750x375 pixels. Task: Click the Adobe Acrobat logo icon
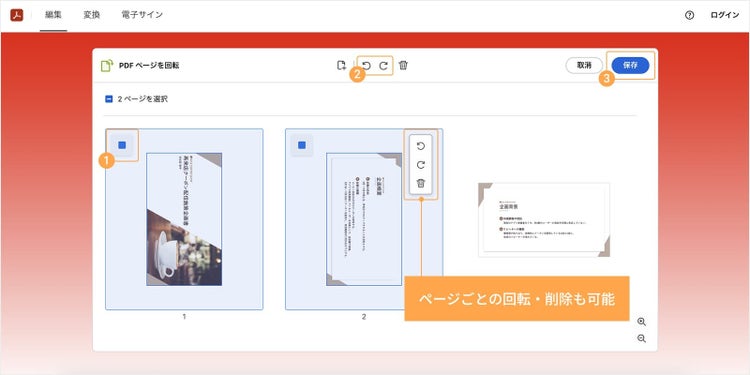click(x=17, y=15)
